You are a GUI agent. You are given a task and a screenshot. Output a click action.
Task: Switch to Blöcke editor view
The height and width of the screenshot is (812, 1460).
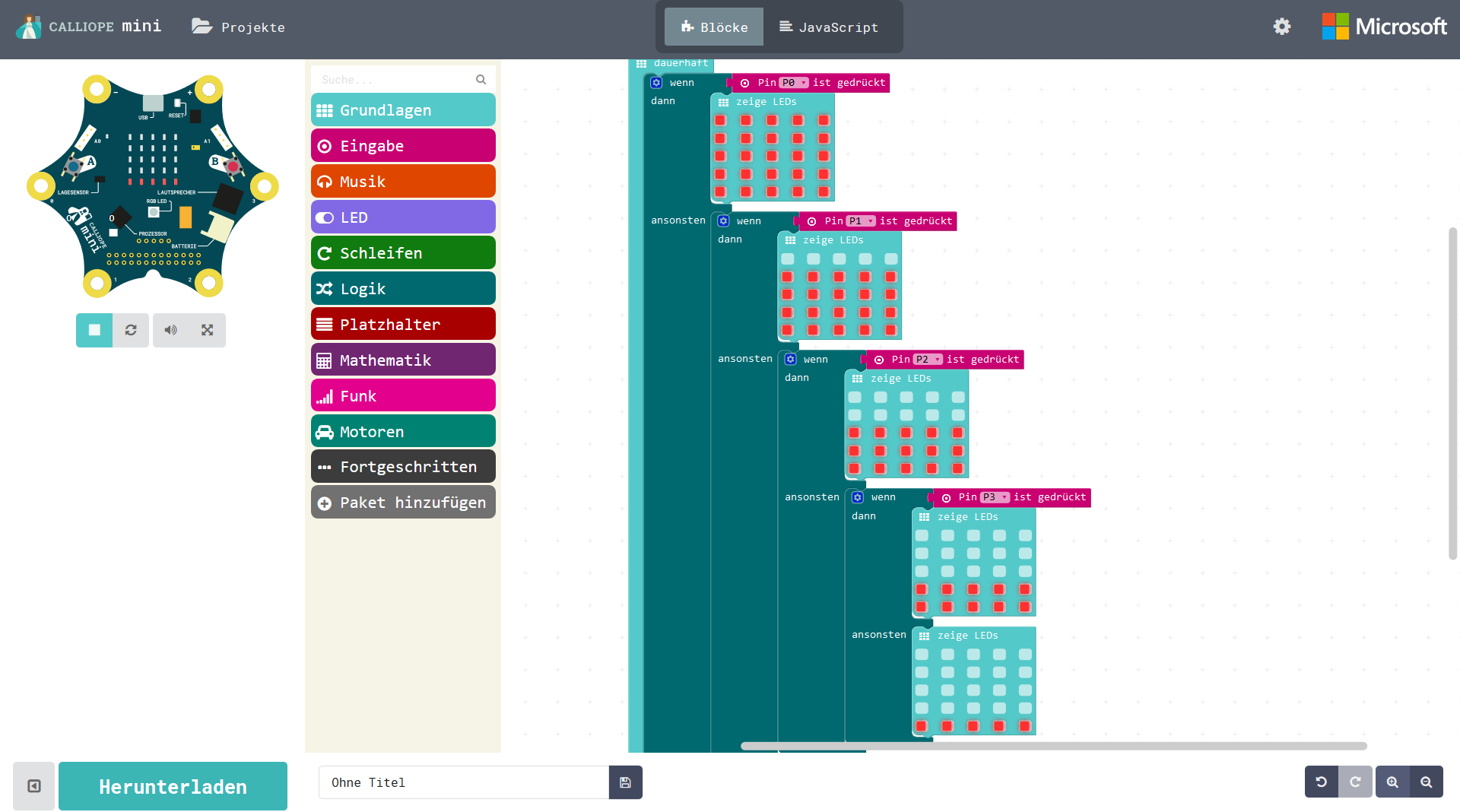click(x=714, y=27)
